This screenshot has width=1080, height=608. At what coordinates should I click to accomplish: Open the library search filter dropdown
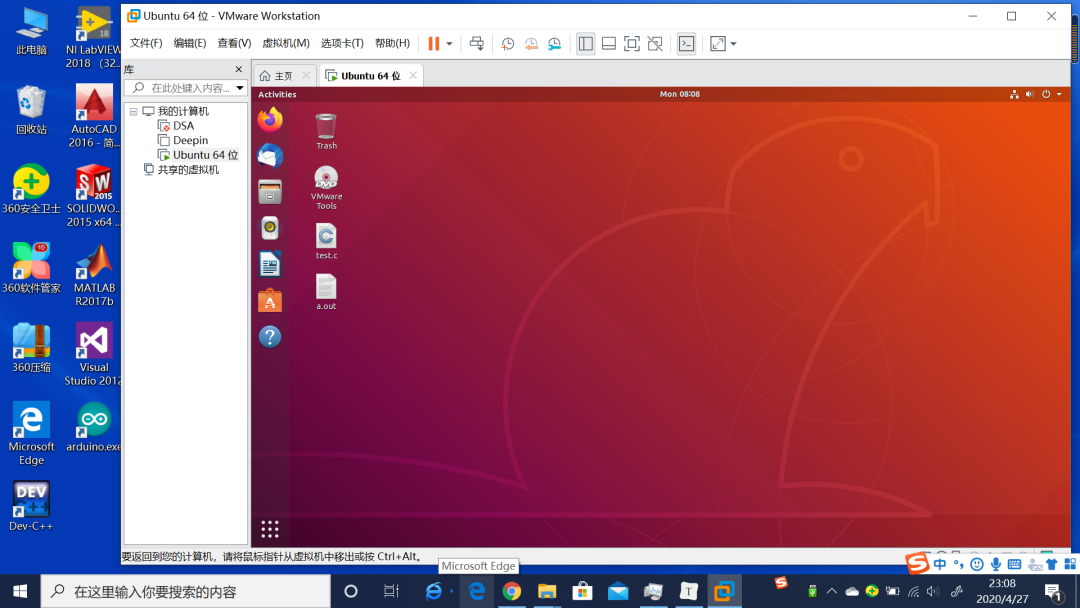tap(240, 88)
